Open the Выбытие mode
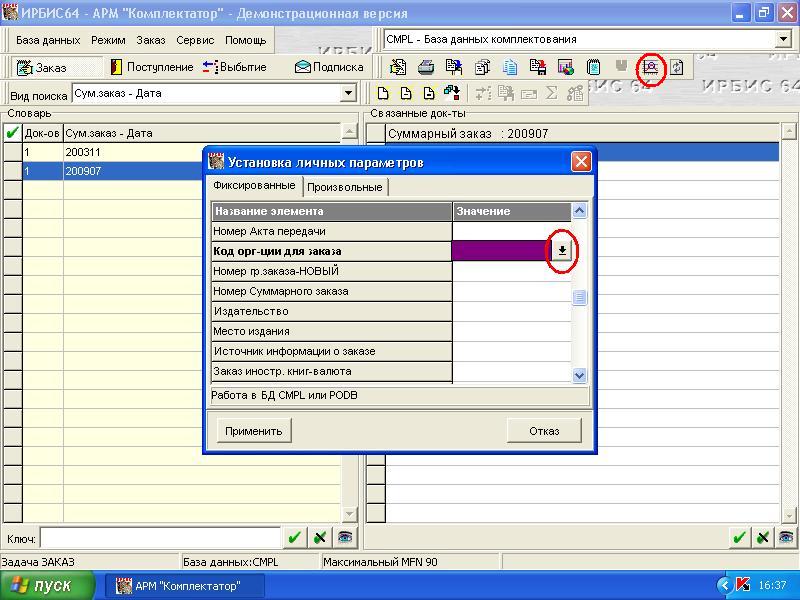 (x=235, y=67)
